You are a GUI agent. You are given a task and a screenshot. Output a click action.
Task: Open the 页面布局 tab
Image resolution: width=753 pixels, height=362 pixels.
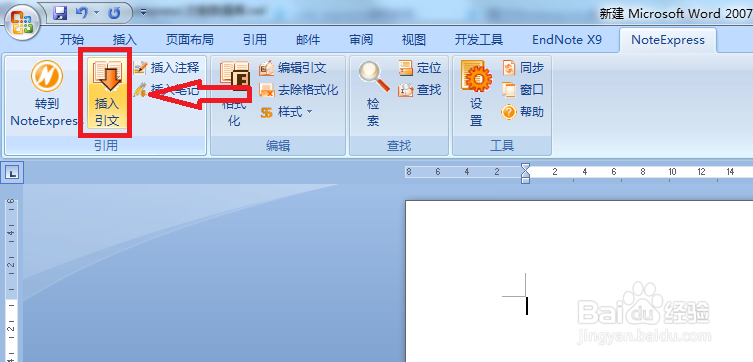point(190,40)
